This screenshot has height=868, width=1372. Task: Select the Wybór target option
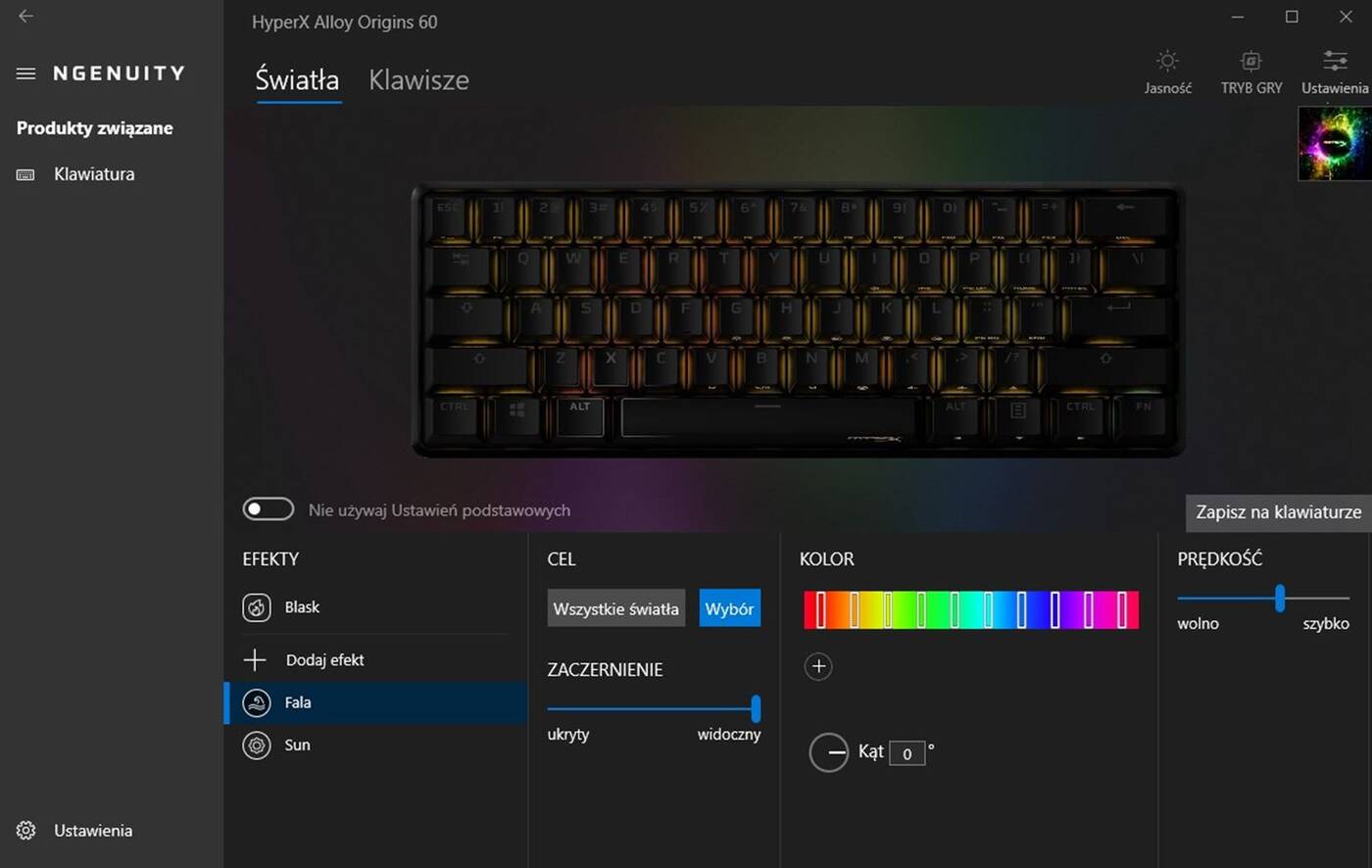[729, 608]
